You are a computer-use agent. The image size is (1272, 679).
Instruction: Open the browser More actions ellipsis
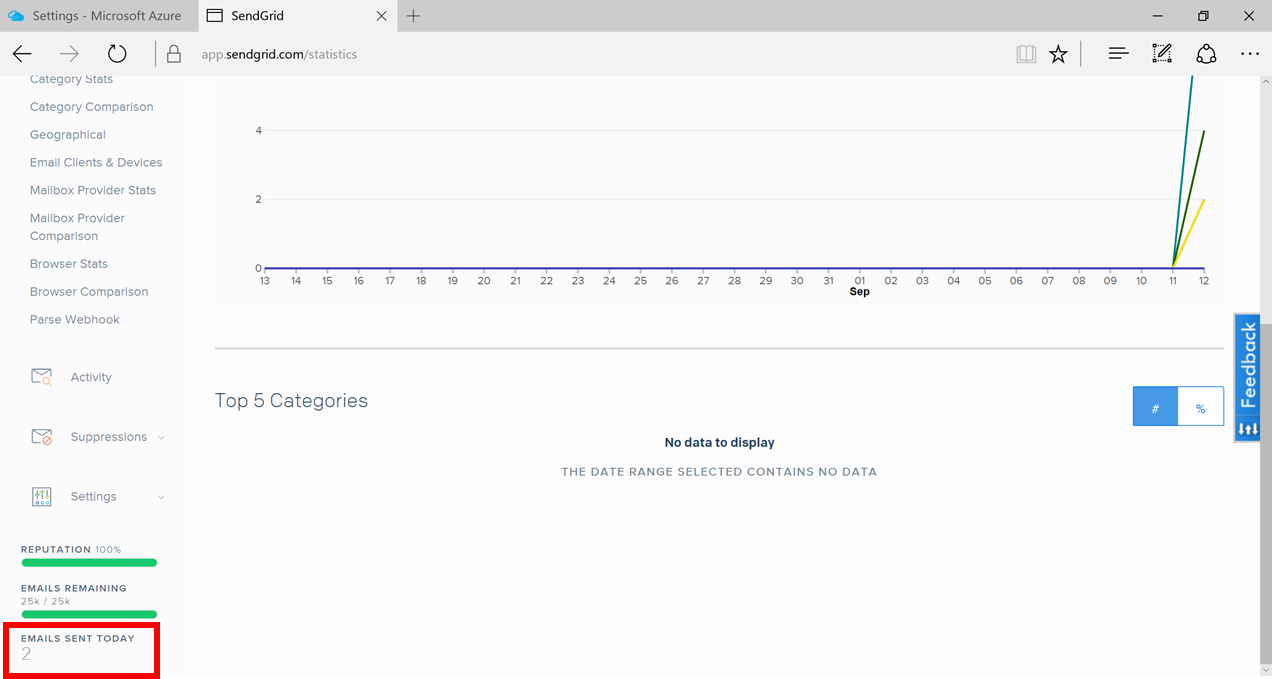[x=1250, y=54]
